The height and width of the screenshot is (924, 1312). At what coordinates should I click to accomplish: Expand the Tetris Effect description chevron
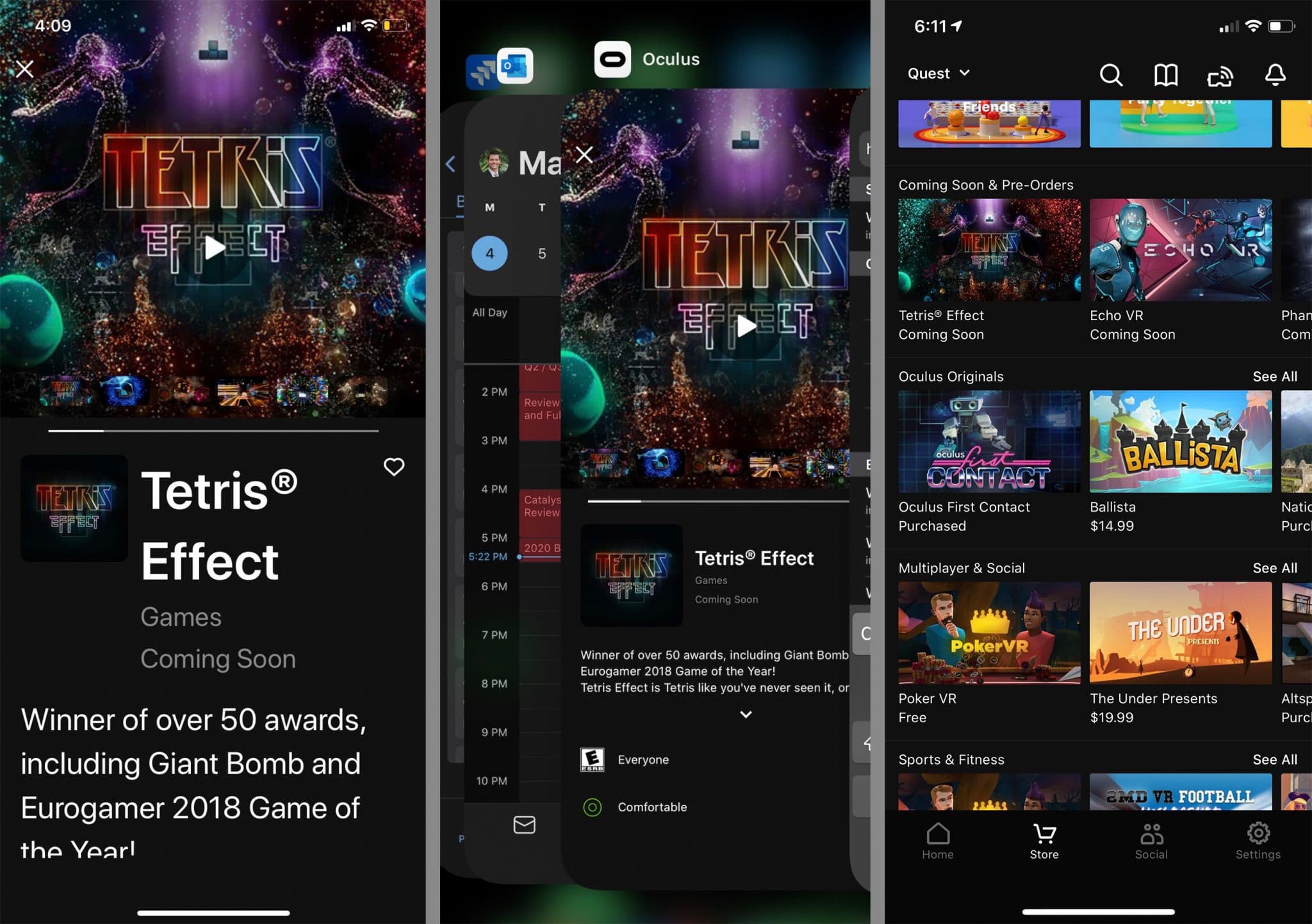pos(746,714)
